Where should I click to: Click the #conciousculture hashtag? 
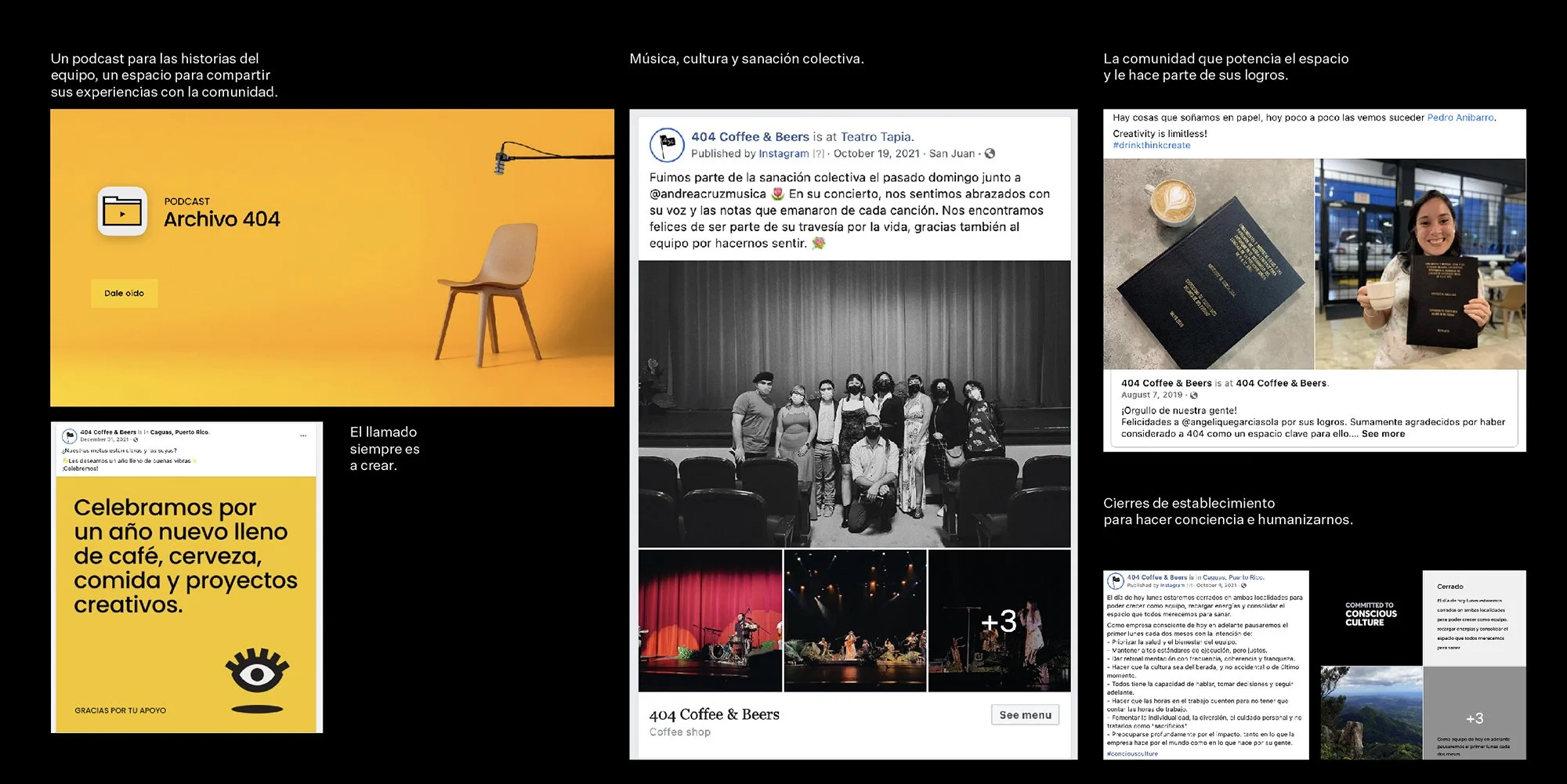pos(1132,753)
